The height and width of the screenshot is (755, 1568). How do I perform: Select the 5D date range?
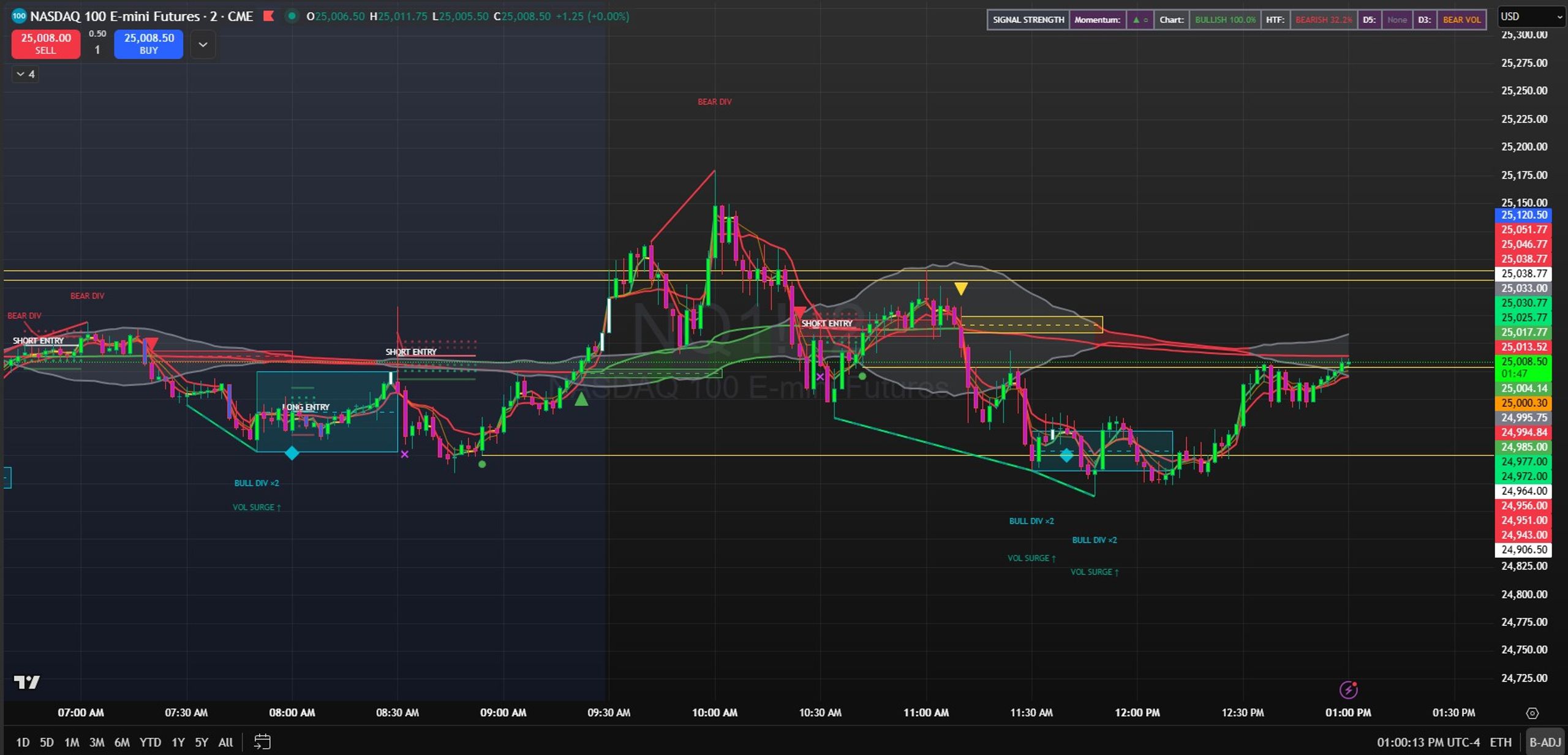click(x=47, y=742)
